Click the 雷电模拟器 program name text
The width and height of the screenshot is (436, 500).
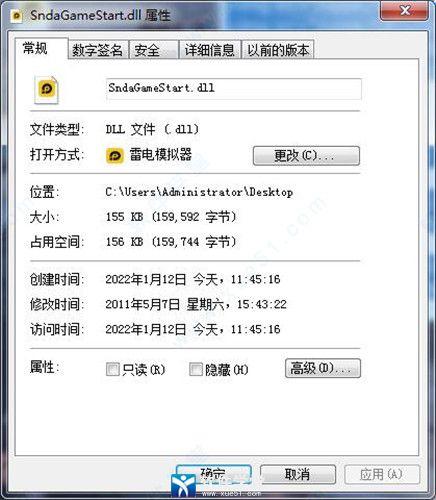pyautogui.click(x=161, y=155)
